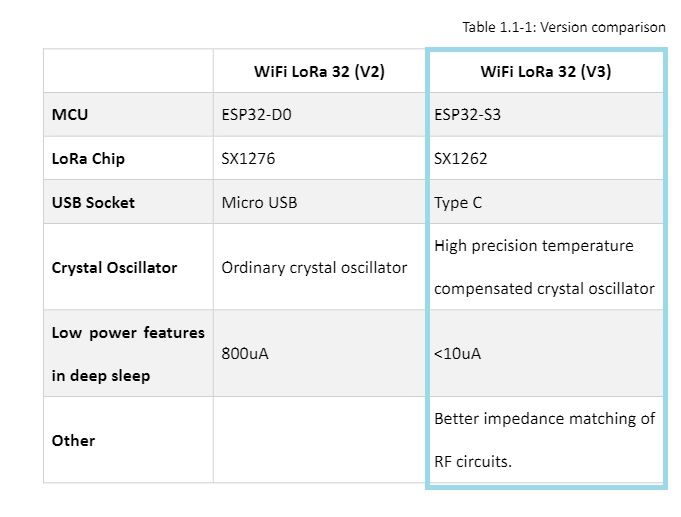Select the WiFi LoRa 32 (V3) column header
Image resolution: width=681 pixels, height=517 pixels.
(546, 72)
